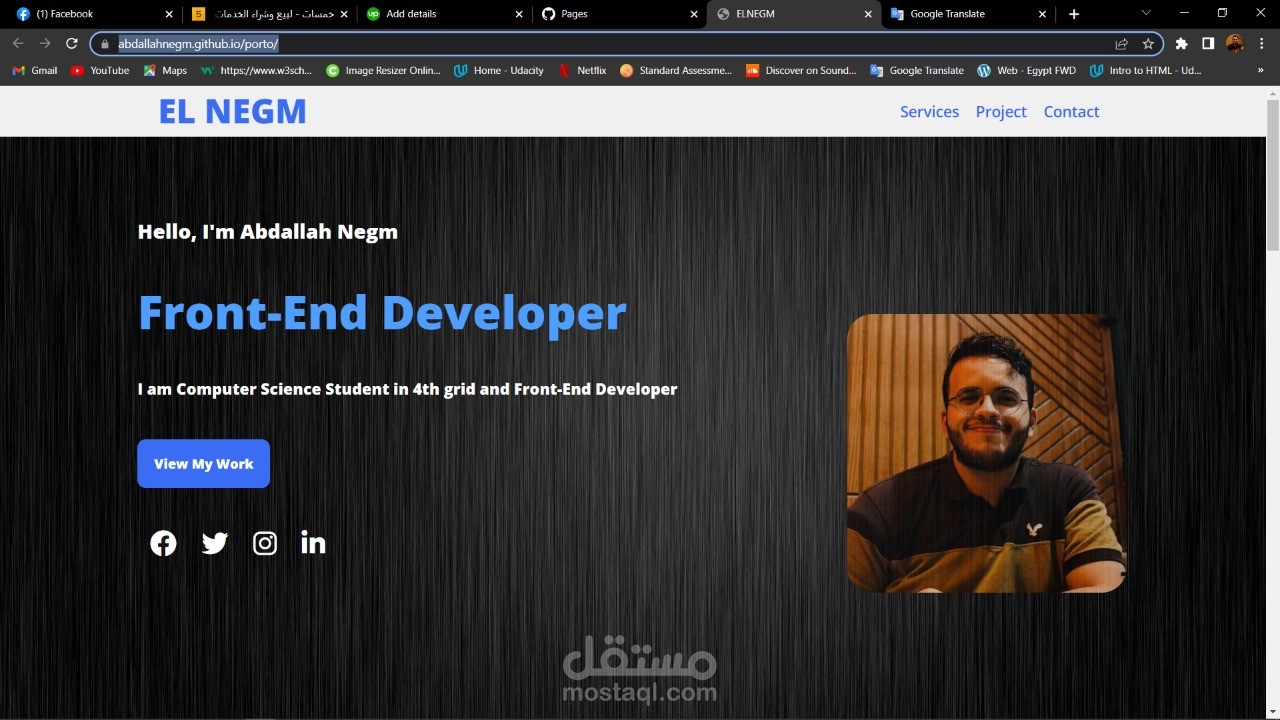Minimize the browser window

click(x=1184, y=13)
